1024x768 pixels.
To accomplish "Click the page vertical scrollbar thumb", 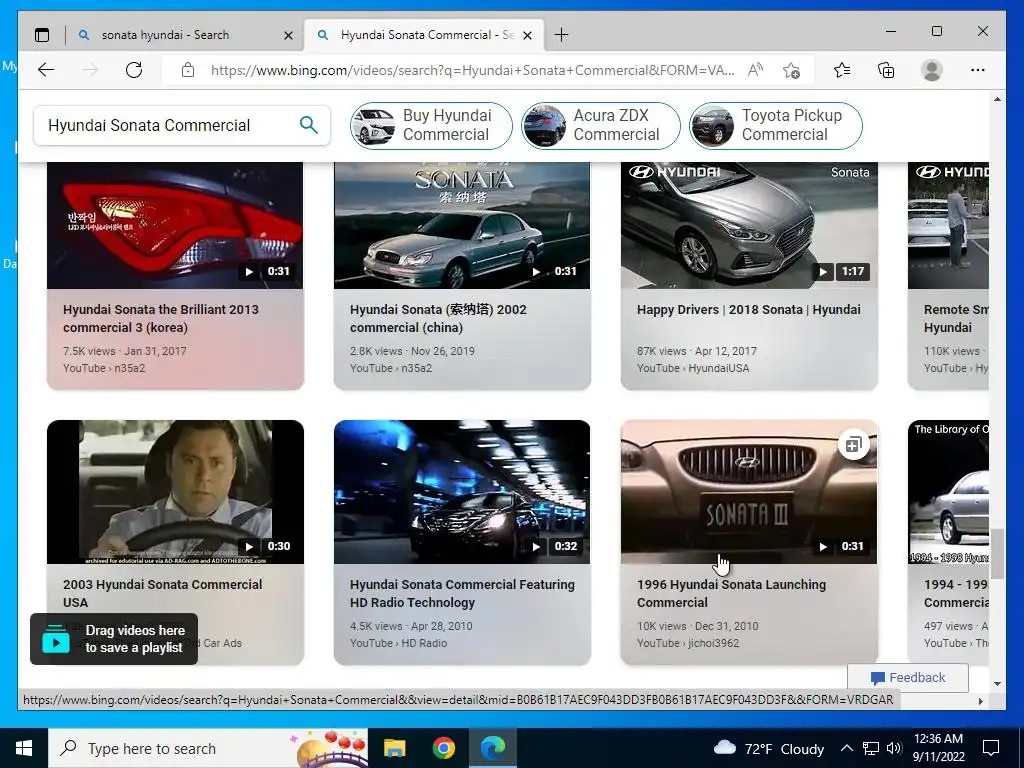I will tap(997, 554).
